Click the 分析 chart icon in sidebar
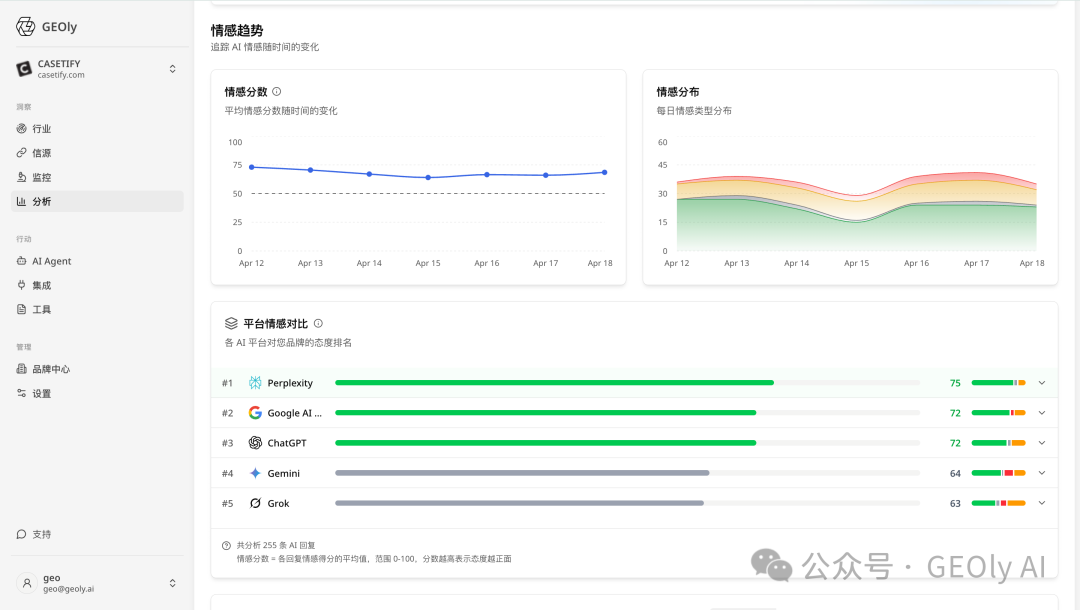The width and height of the screenshot is (1080, 610). (x=21, y=201)
